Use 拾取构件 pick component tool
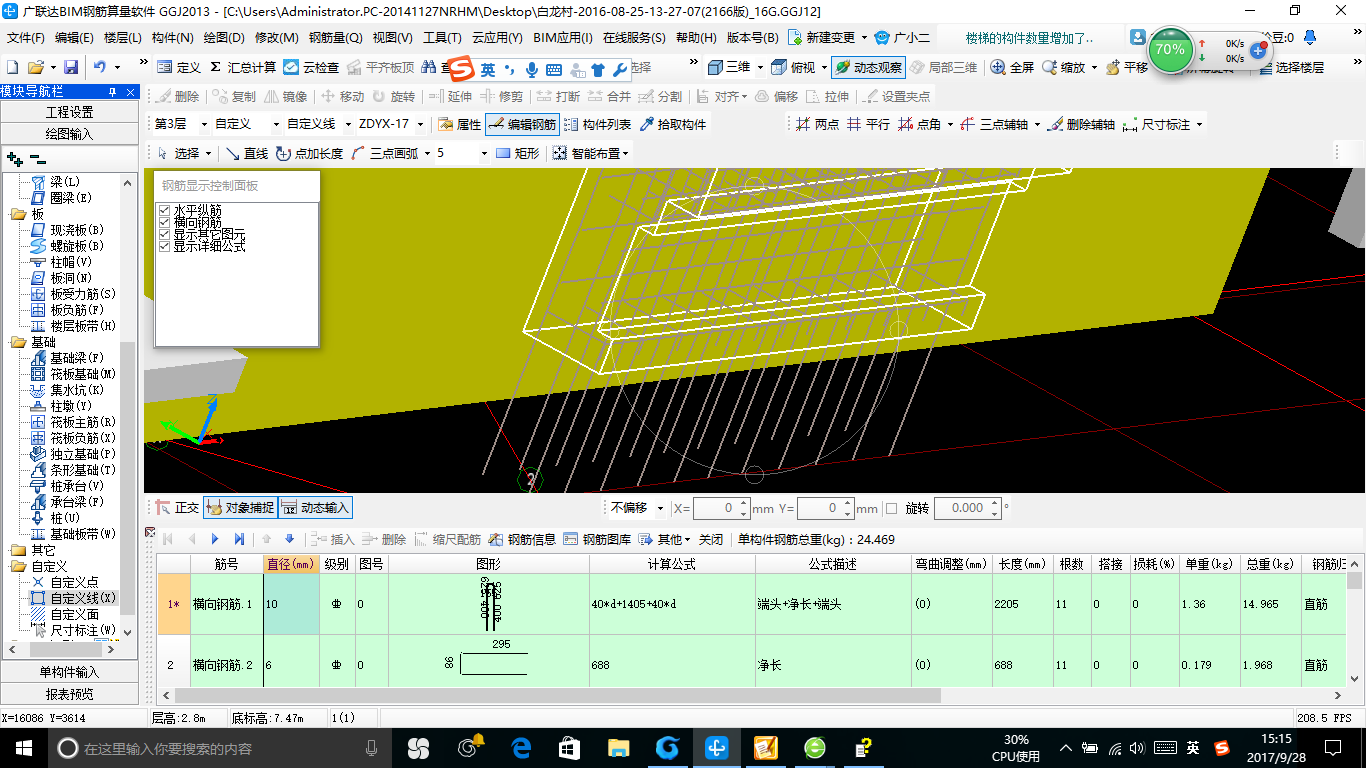1366x768 pixels. point(673,124)
